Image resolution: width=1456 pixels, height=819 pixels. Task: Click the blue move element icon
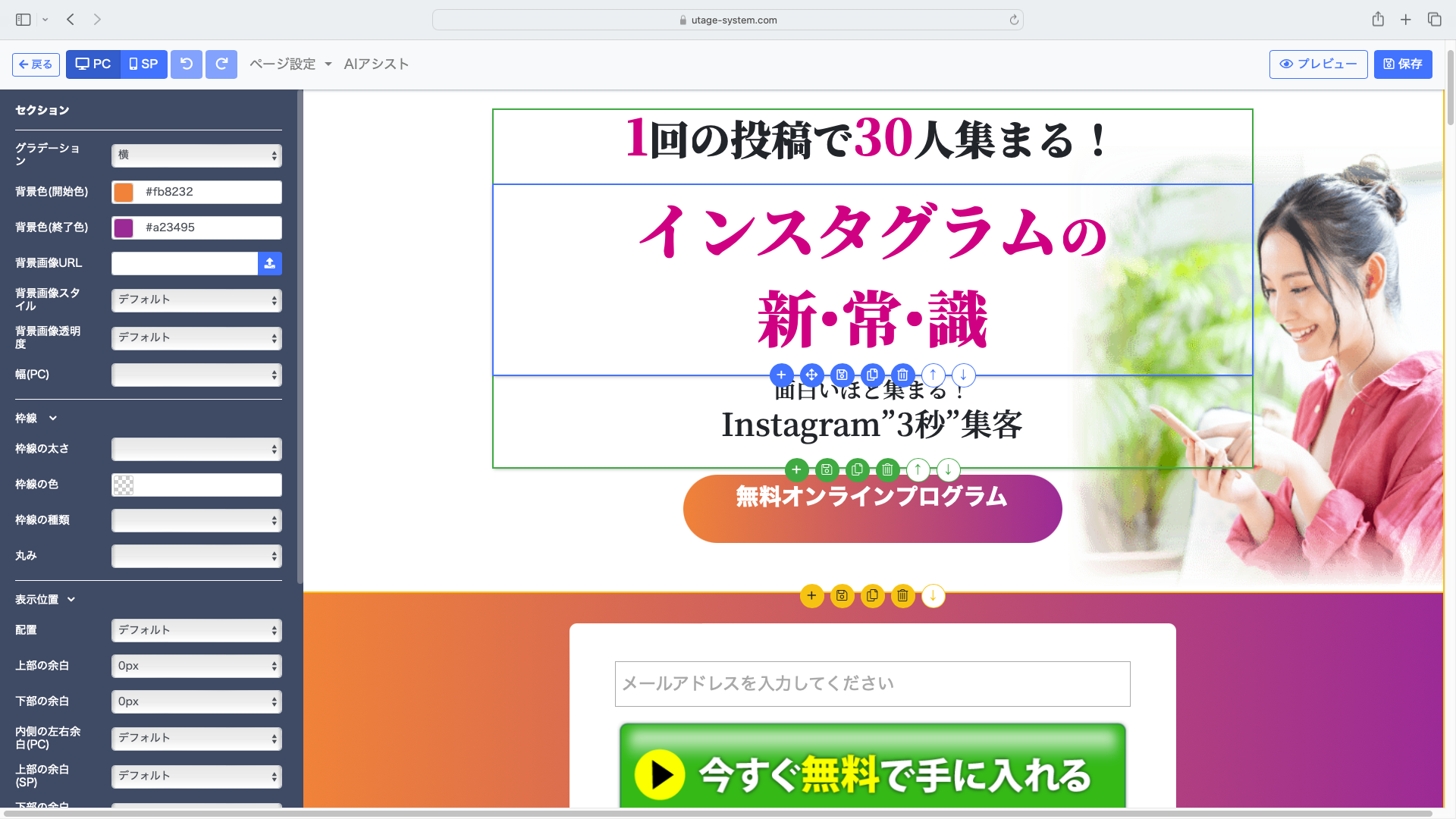pos(811,375)
